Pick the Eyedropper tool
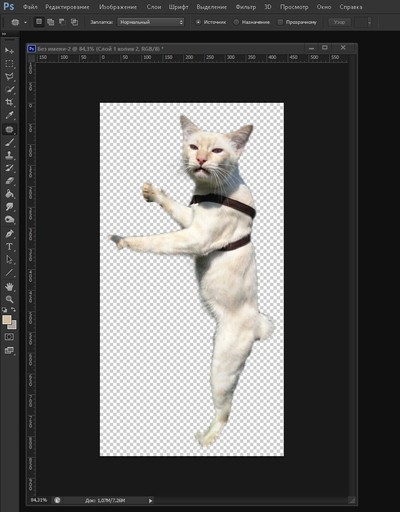Screen dimensions: 400x512 [9, 115]
